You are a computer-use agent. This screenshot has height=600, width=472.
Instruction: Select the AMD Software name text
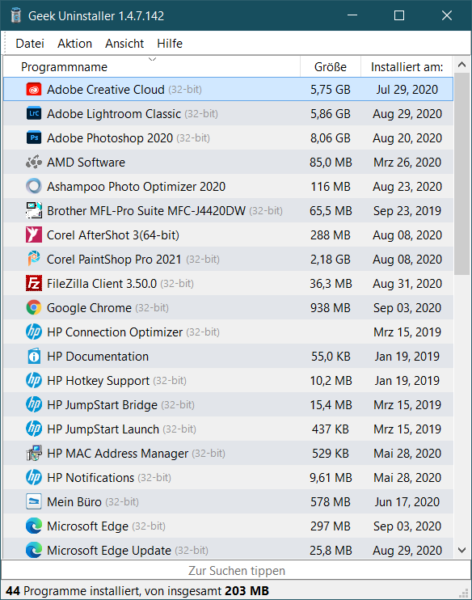[x=86, y=162]
